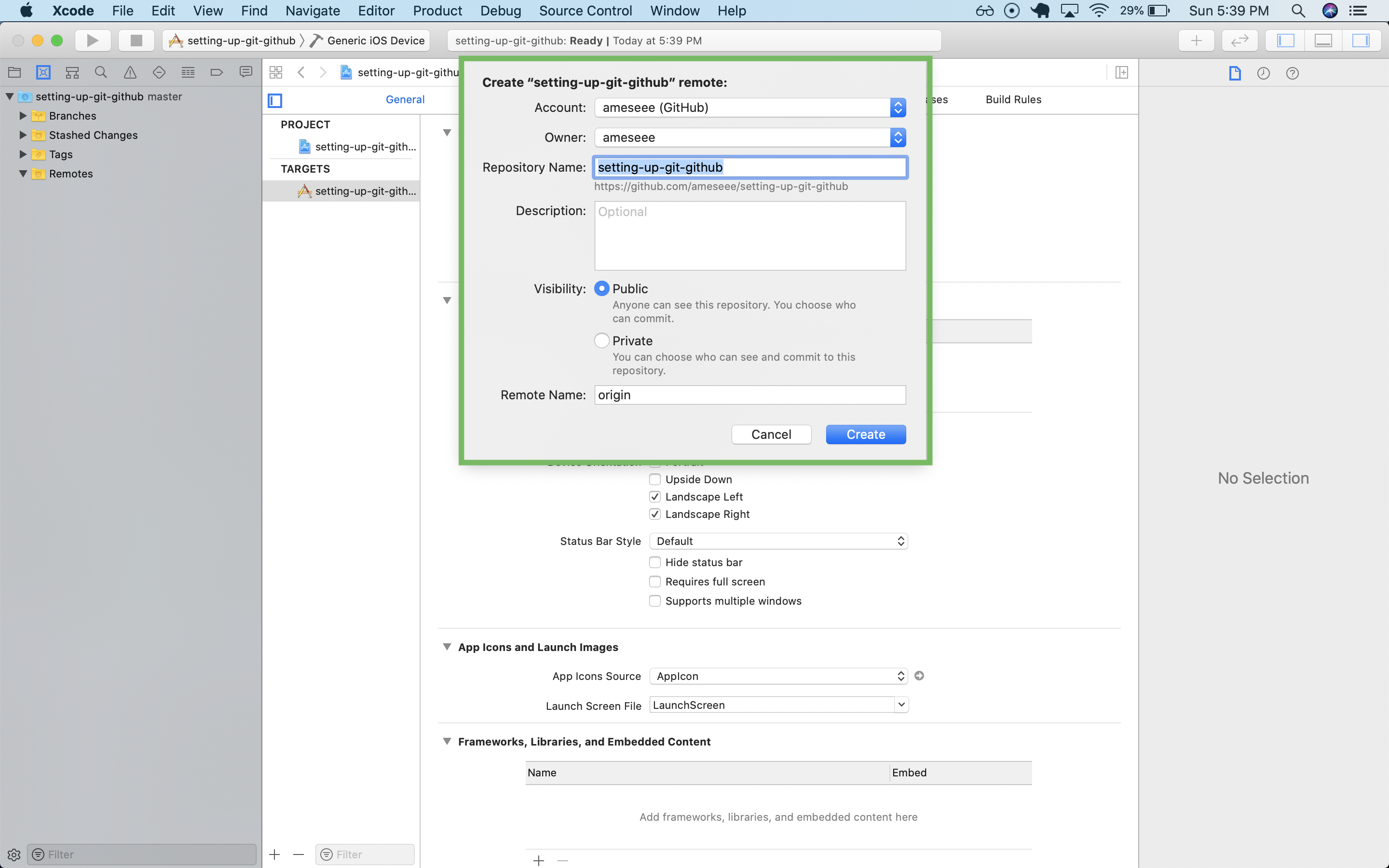
Task: Select Public visibility radio button
Action: click(601, 288)
